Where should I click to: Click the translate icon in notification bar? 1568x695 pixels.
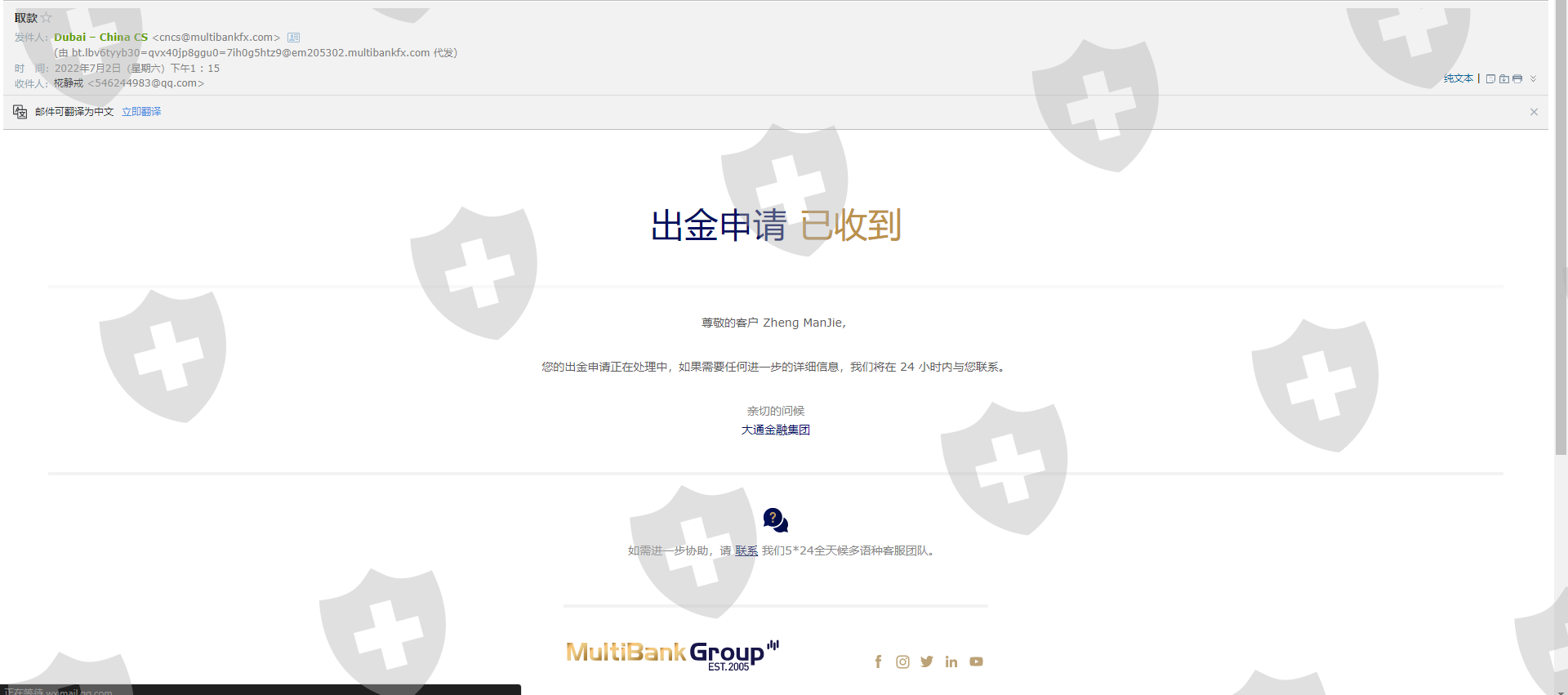click(20, 112)
